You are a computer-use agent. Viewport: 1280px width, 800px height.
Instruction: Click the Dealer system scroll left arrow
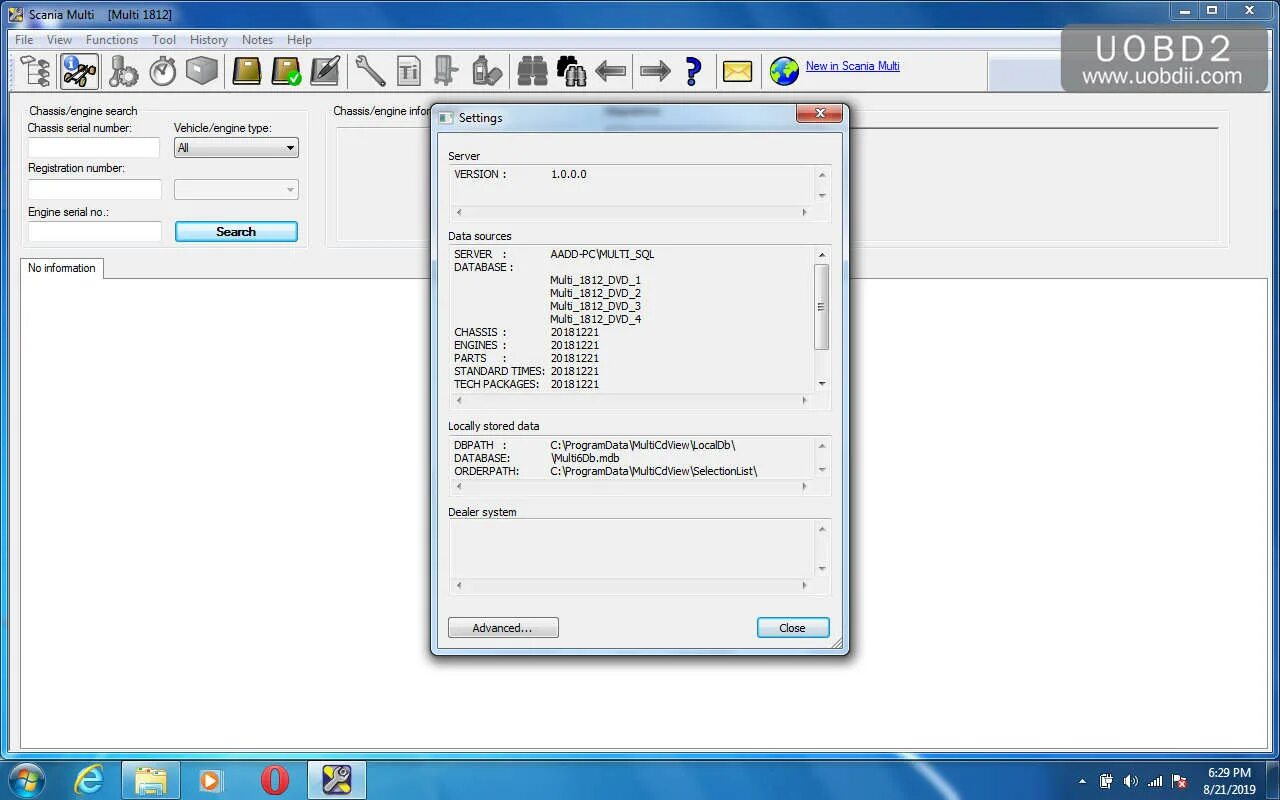click(x=459, y=585)
